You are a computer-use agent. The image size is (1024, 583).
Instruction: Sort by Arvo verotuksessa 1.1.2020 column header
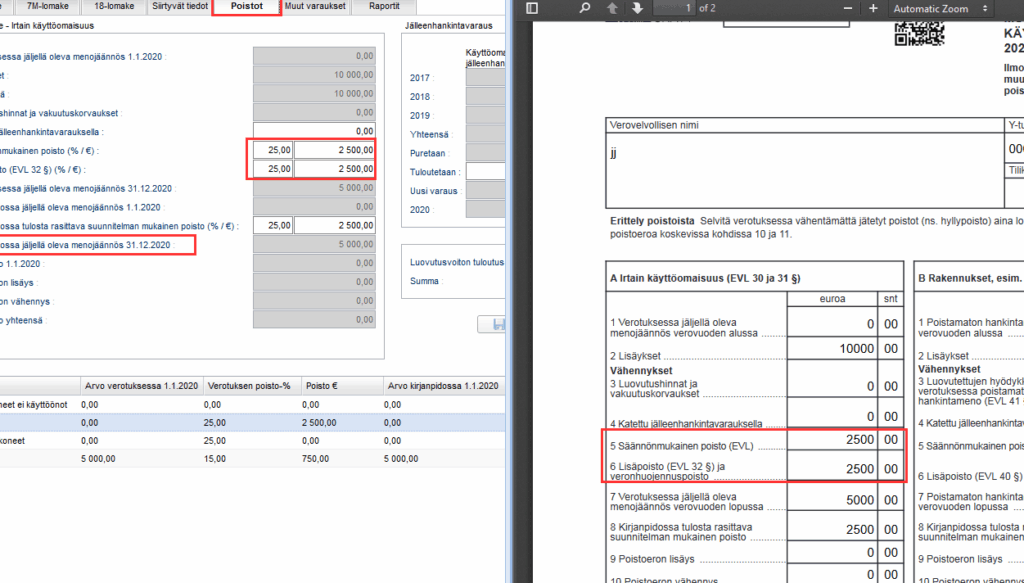pos(141,386)
